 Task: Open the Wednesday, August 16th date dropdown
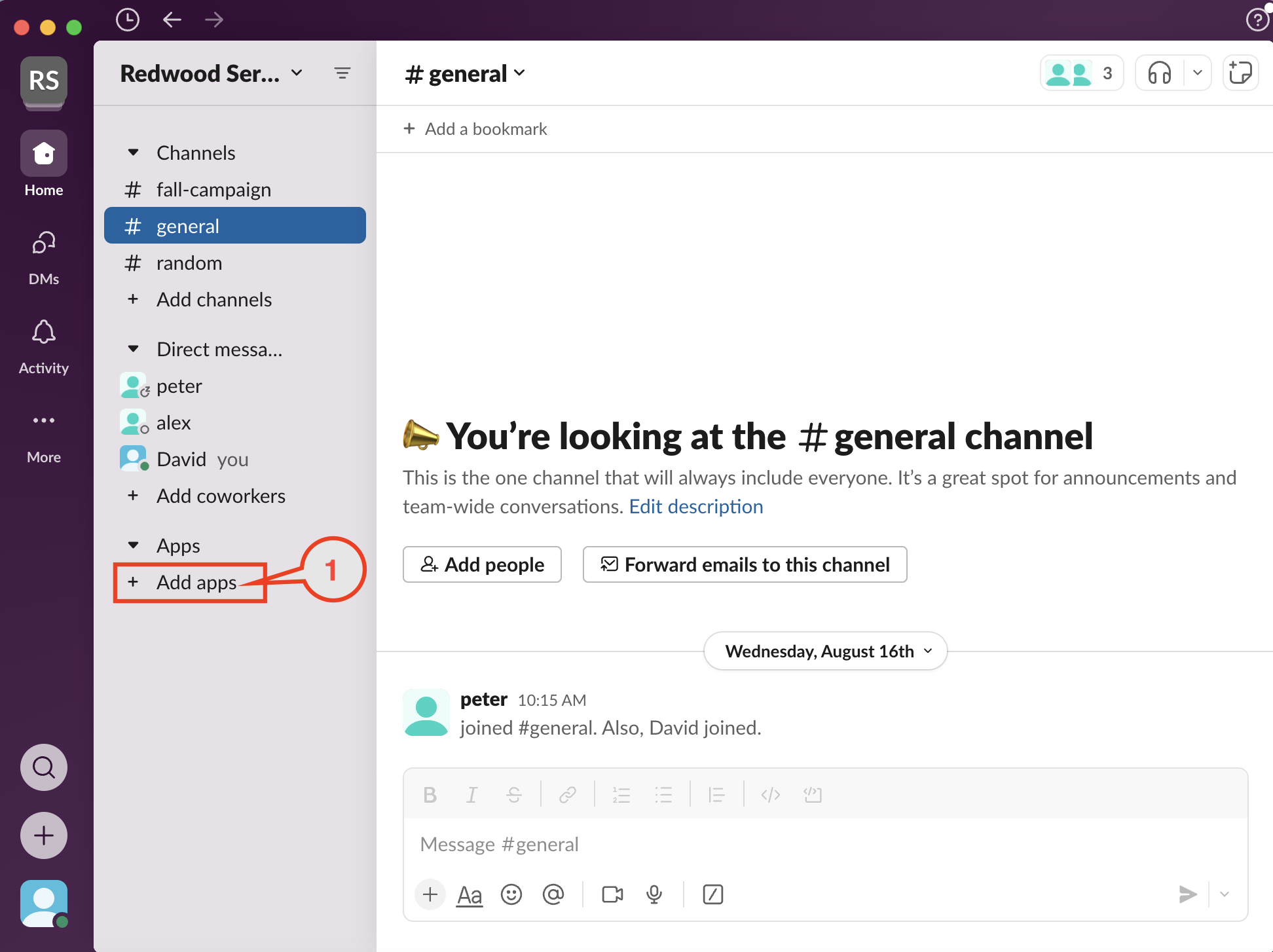coord(826,651)
